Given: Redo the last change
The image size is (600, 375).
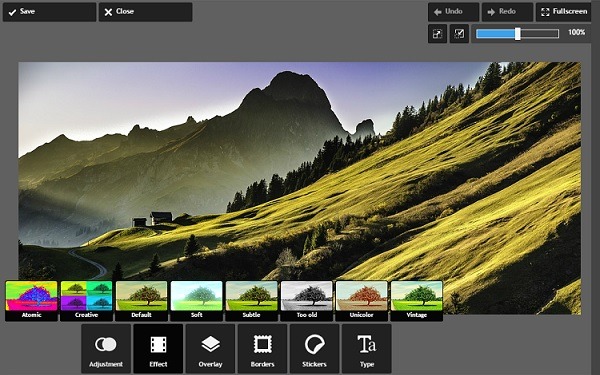Looking at the screenshot, I should pyautogui.click(x=507, y=12).
